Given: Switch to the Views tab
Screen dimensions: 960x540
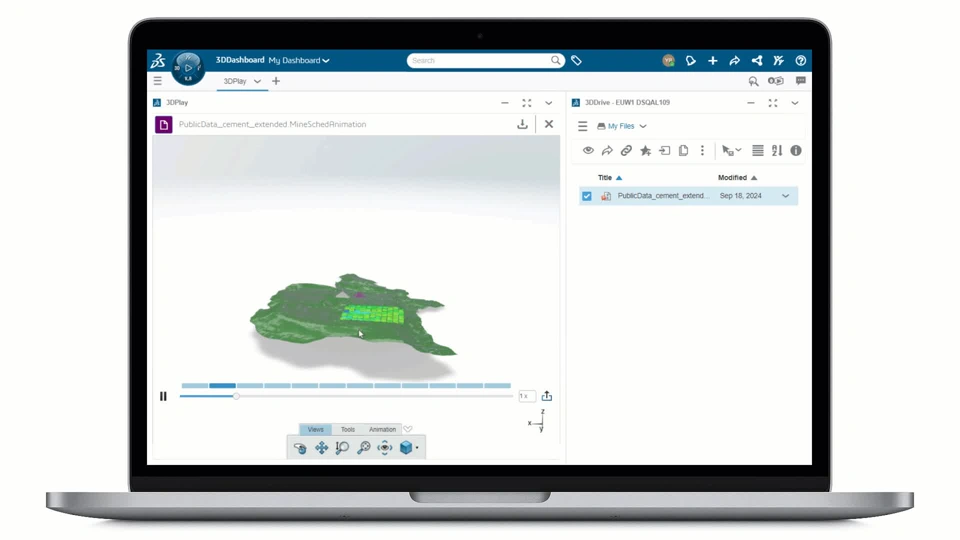Looking at the screenshot, I should pyautogui.click(x=315, y=429).
